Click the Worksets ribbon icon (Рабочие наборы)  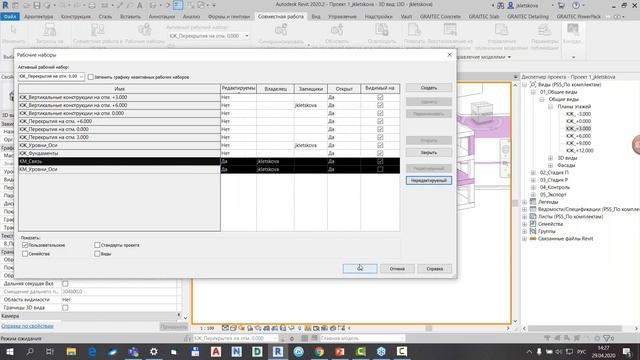point(144,30)
